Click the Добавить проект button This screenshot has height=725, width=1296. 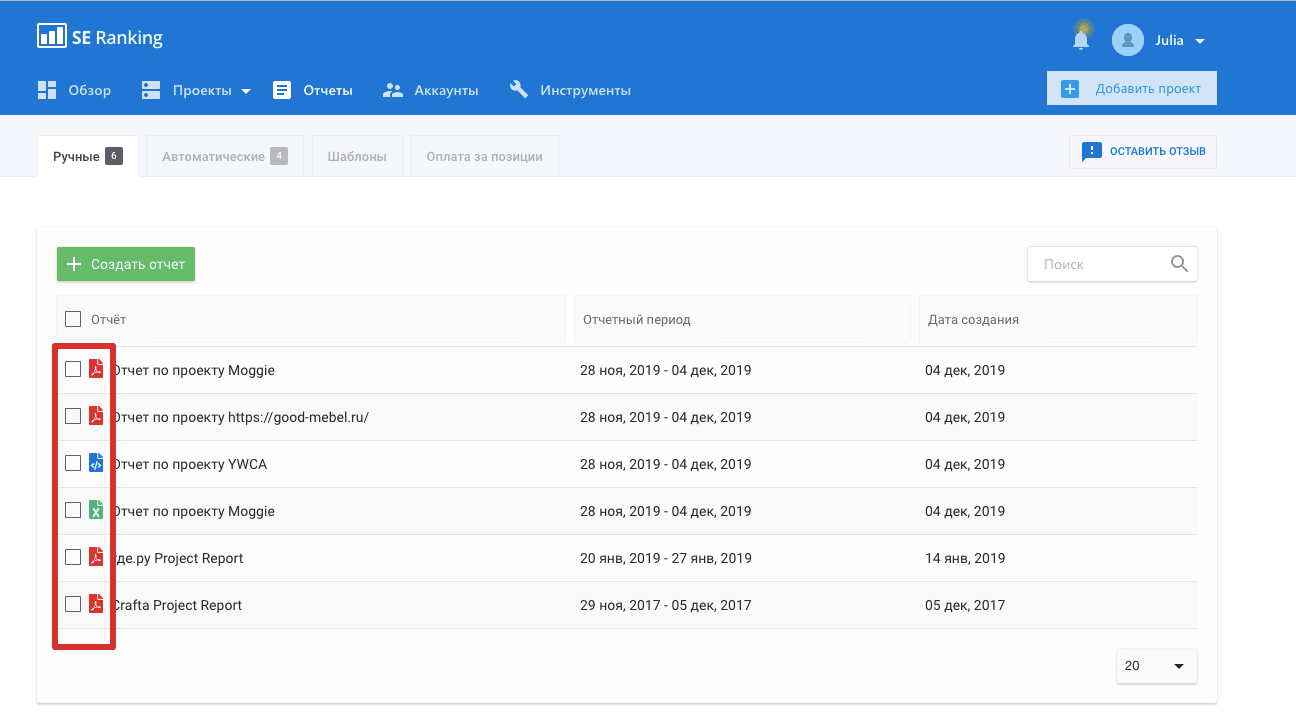pos(1132,88)
